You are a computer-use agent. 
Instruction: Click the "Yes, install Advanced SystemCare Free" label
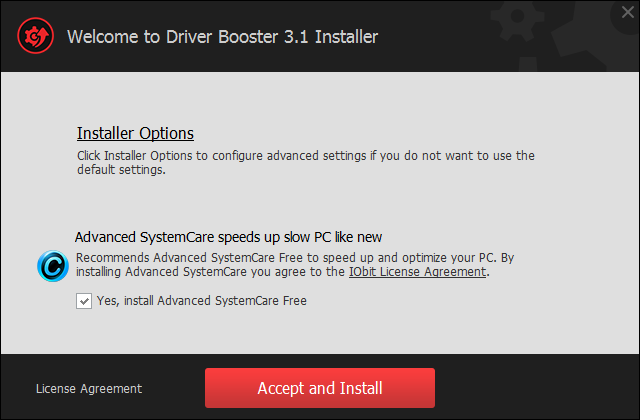[202, 301]
